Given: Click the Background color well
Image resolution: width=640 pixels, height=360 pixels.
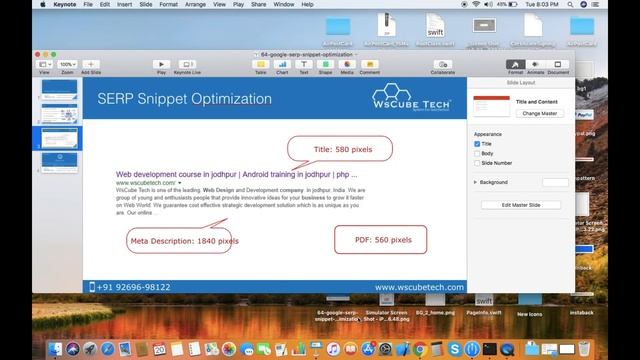Looking at the screenshot, I should pyautogui.click(x=555, y=182).
